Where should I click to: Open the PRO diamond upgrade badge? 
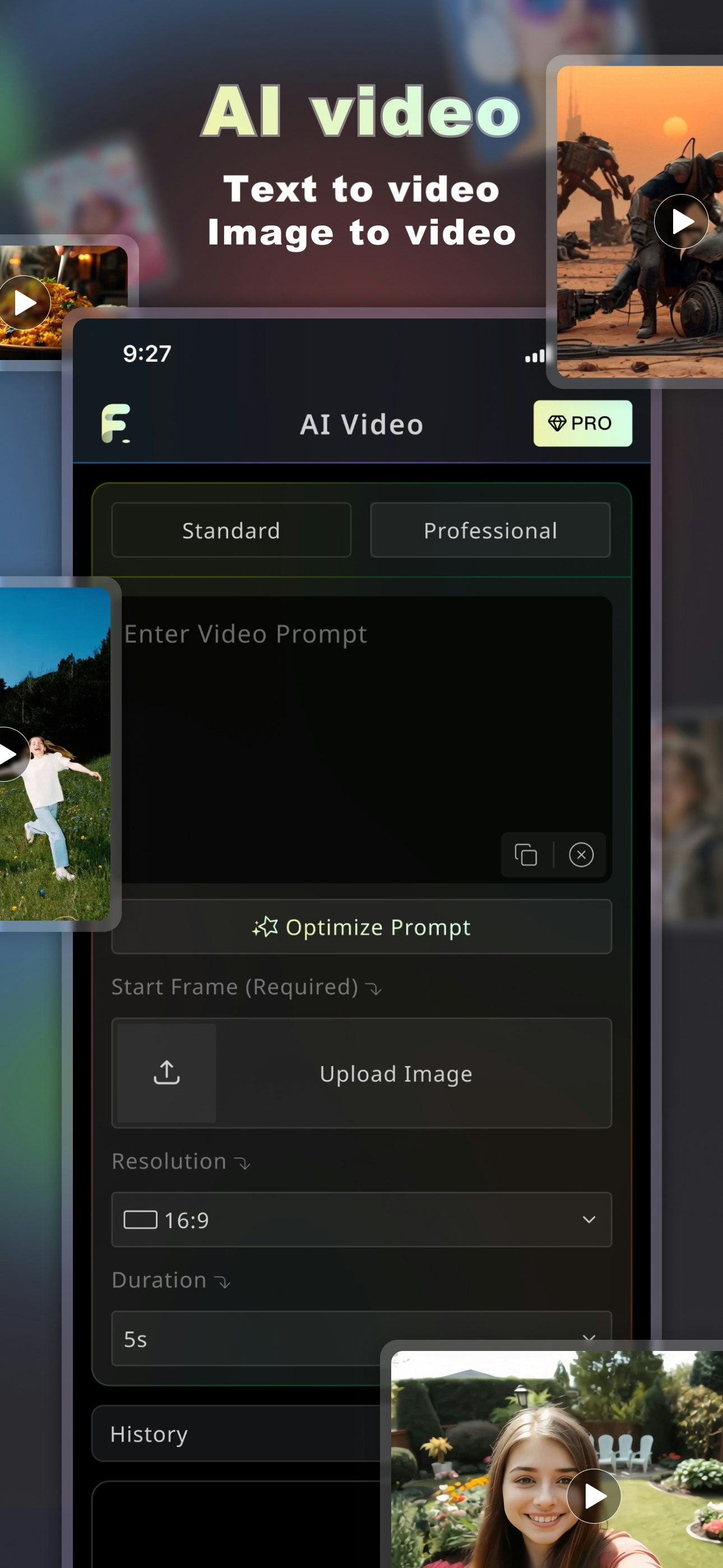tap(582, 423)
